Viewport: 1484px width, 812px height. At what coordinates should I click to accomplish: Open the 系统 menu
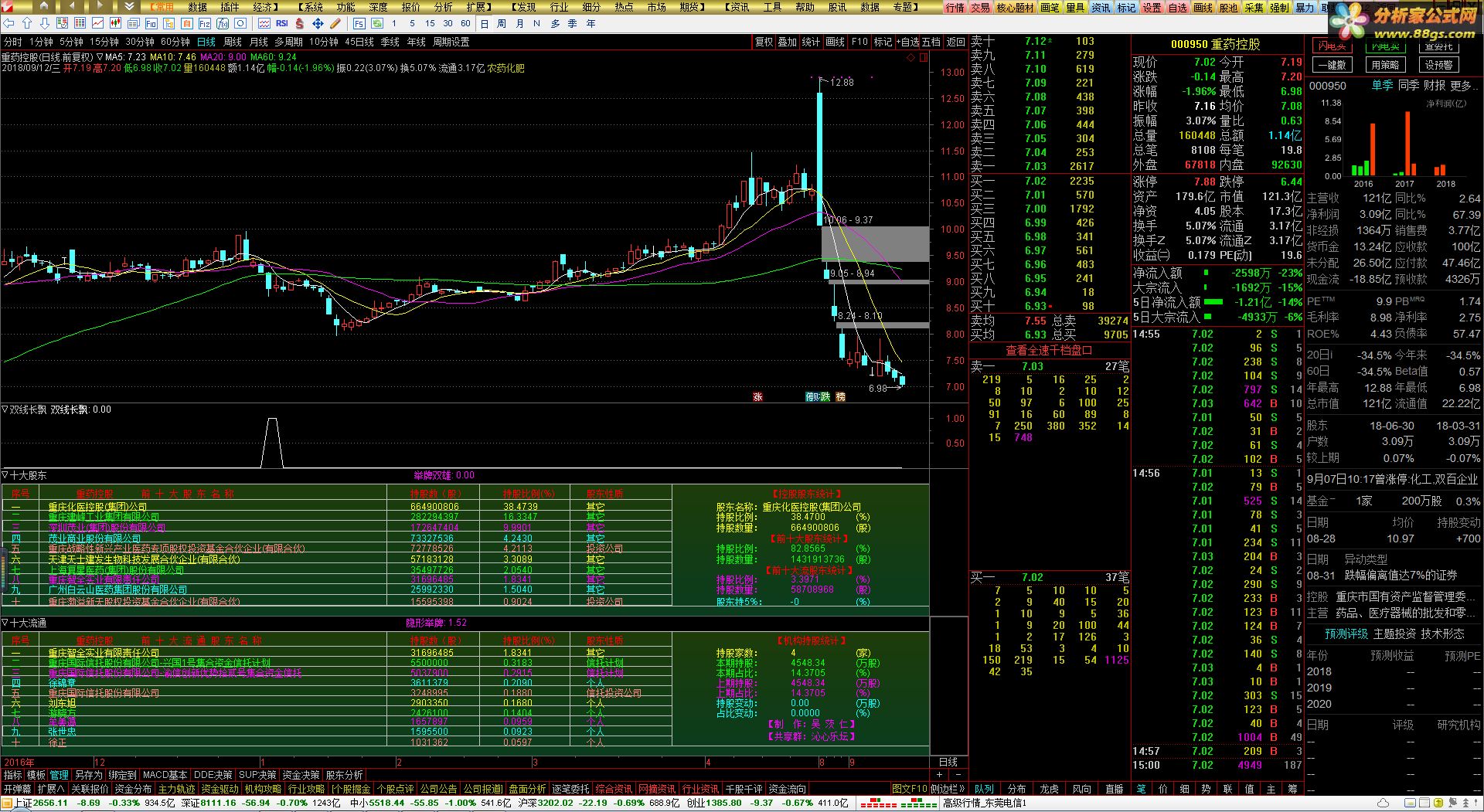coord(310,7)
